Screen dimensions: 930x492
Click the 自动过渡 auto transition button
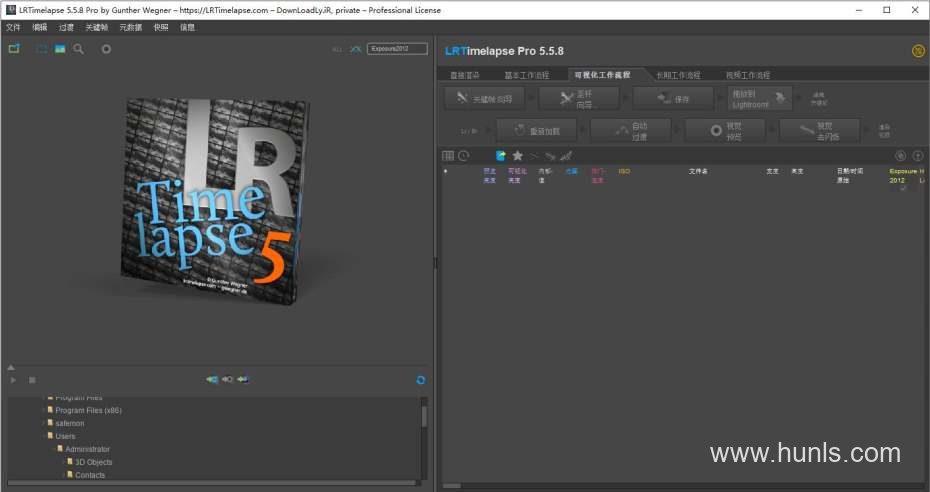click(630, 130)
